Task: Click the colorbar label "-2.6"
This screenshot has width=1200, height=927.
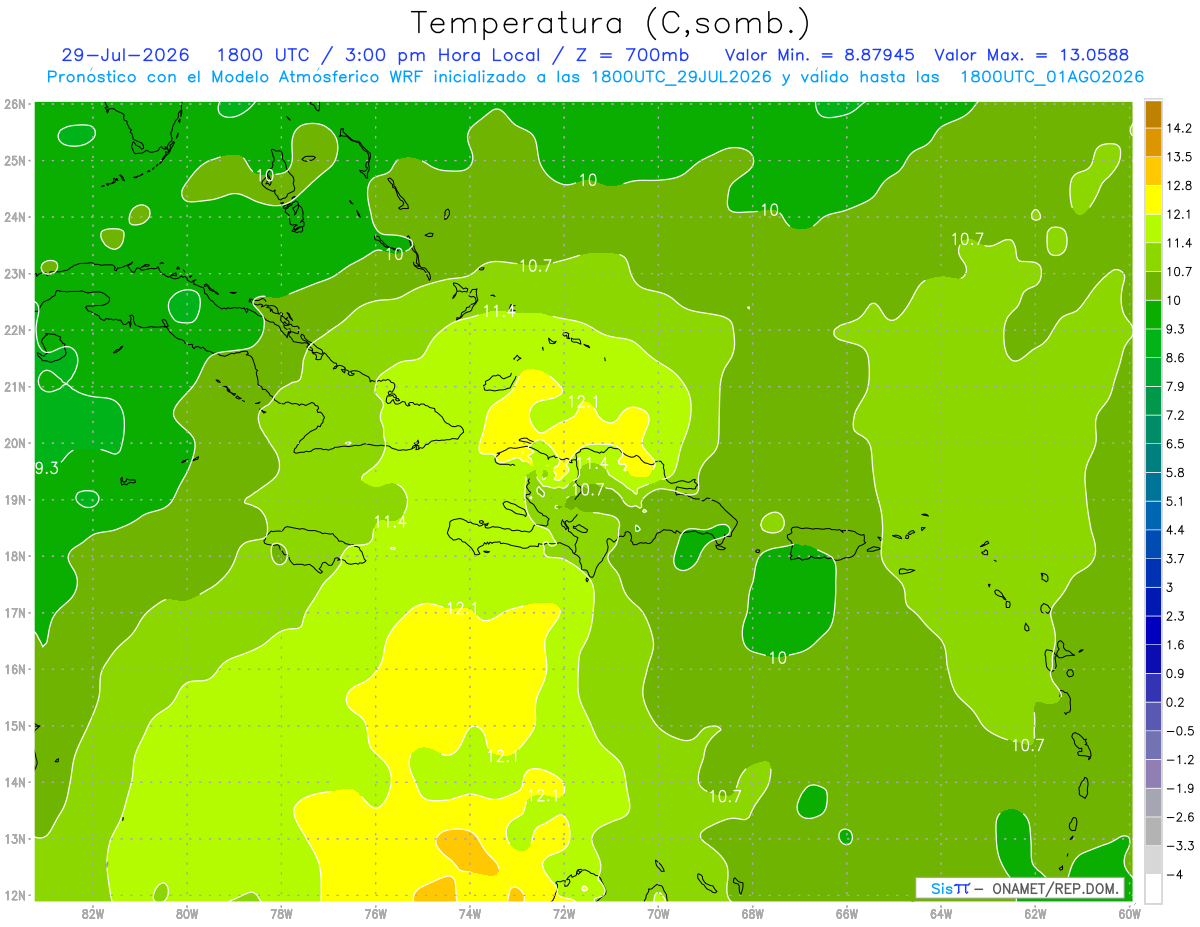Action: coord(1178,817)
